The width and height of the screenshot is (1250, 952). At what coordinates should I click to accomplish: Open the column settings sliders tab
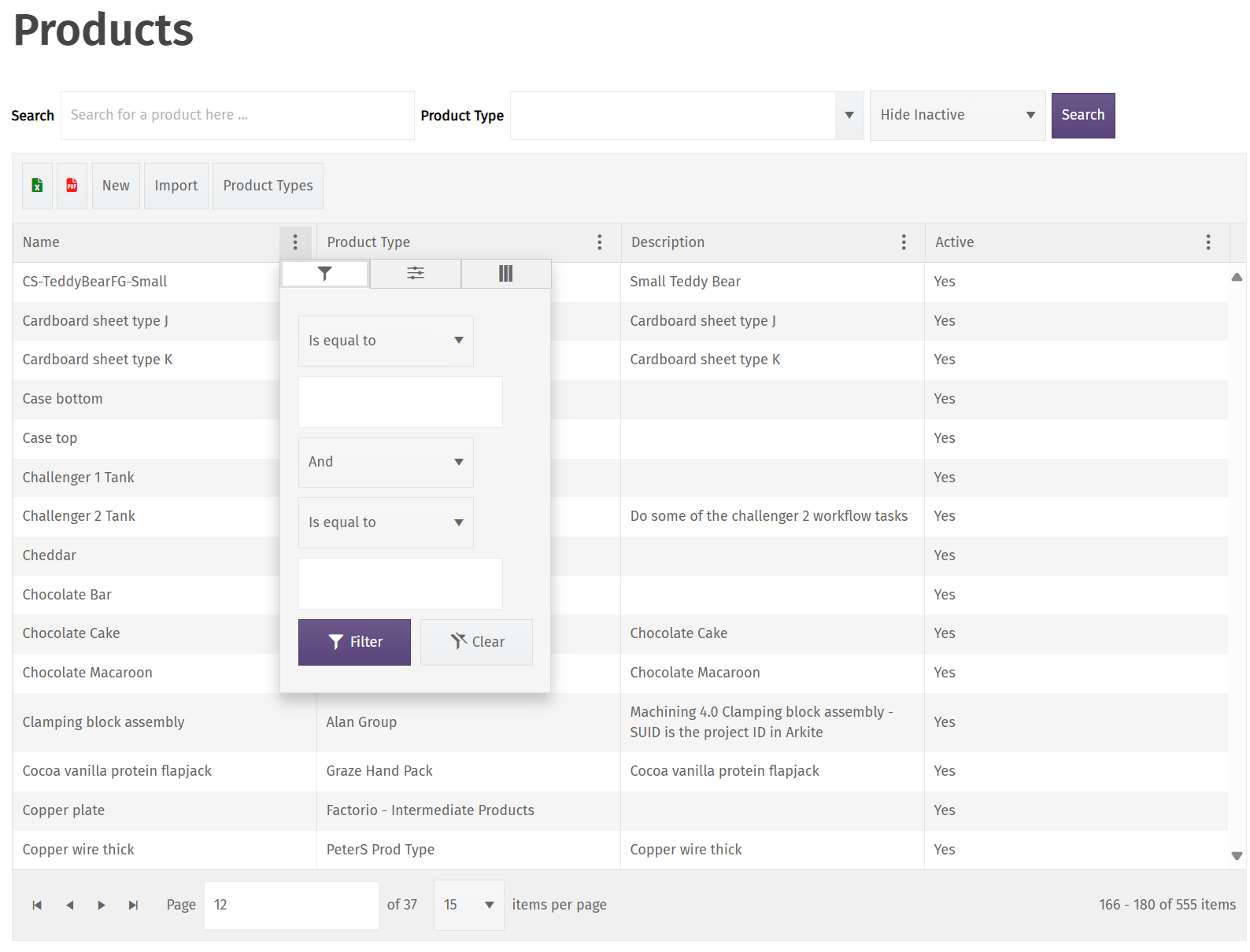(x=415, y=274)
